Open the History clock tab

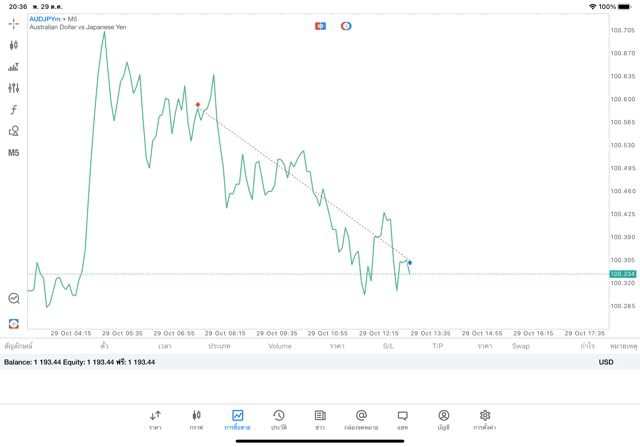coord(279,419)
